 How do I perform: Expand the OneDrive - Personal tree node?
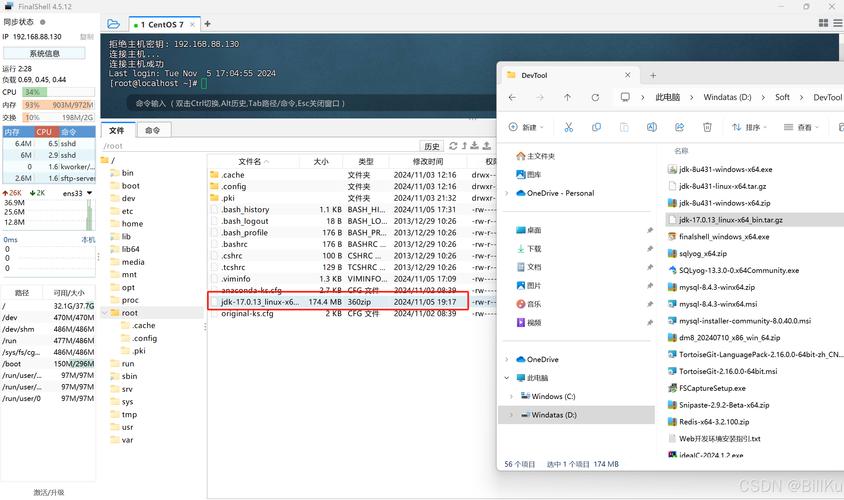[x=507, y=193]
